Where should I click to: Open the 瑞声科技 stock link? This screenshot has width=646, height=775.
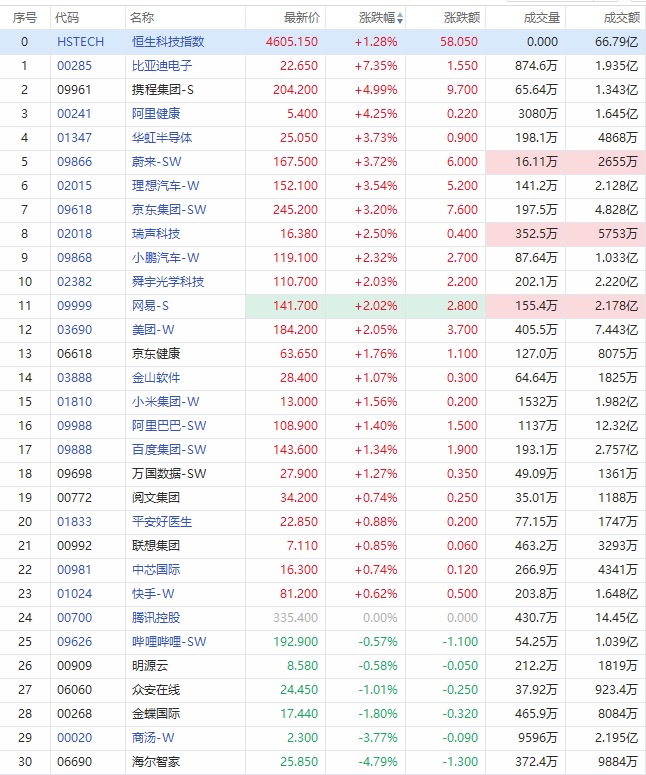[156, 234]
